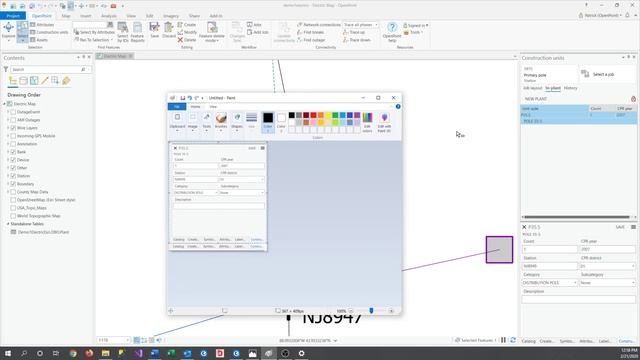Click the Job layout tab link

533,88
